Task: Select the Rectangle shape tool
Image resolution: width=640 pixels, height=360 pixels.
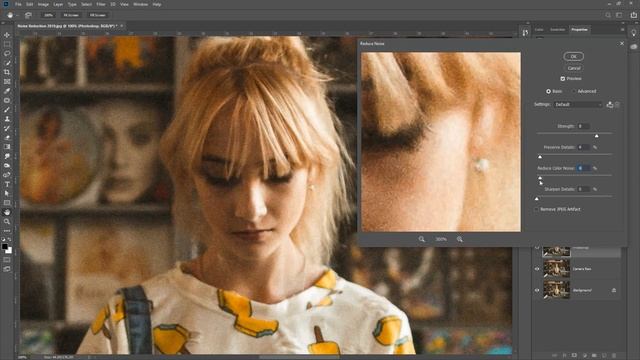Action: click(7, 203)
